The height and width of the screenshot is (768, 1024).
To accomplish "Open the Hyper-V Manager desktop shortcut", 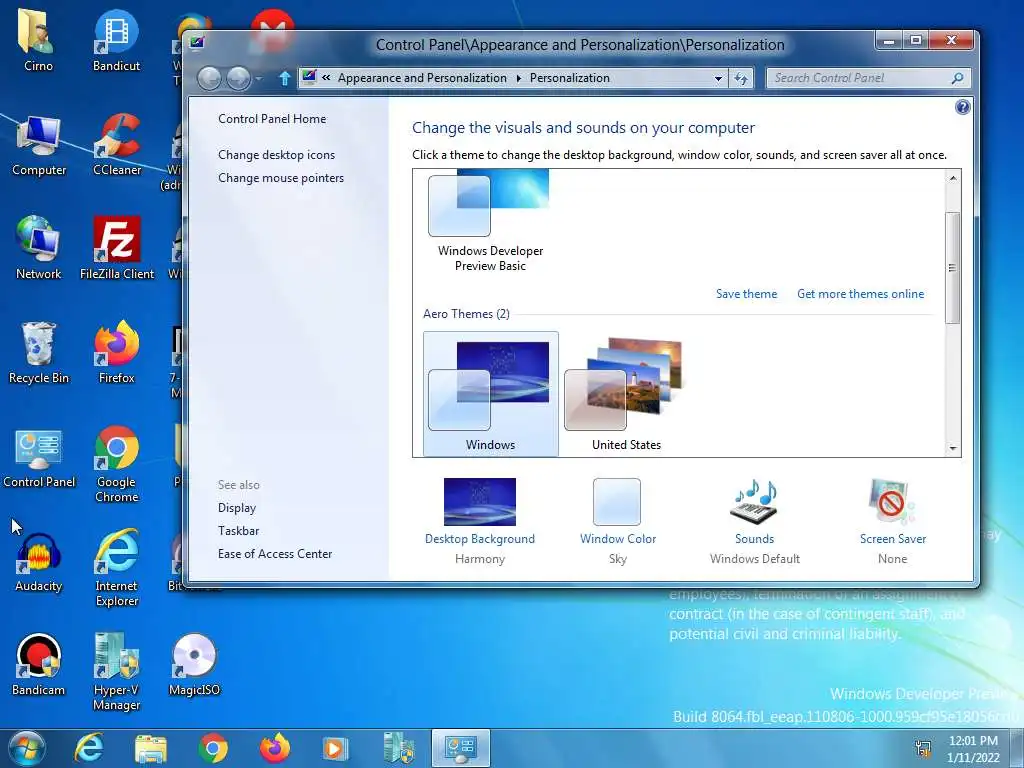I will pyautogui.click(x=117, y=671).
